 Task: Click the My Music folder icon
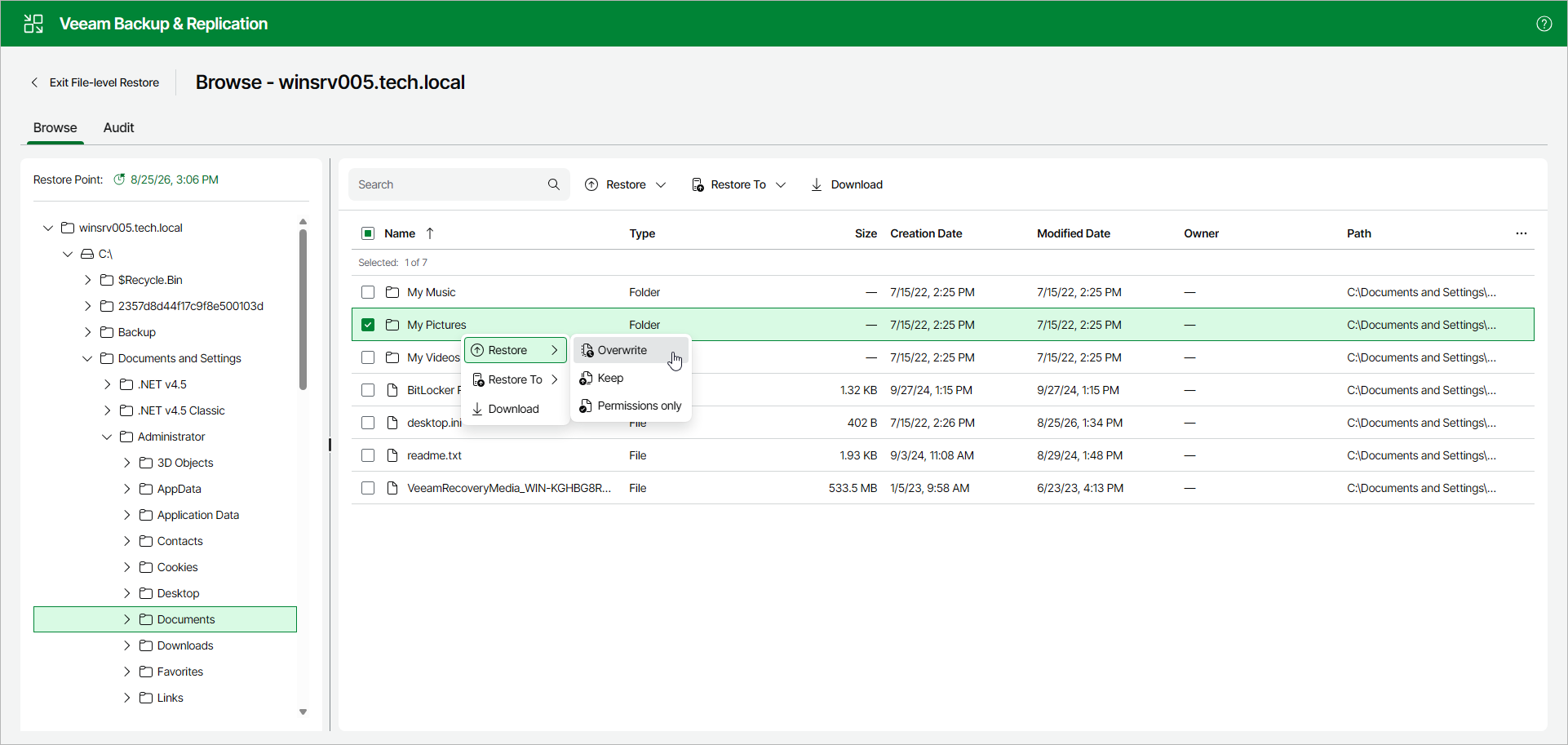pyautogui.click(x=392, y=292)
